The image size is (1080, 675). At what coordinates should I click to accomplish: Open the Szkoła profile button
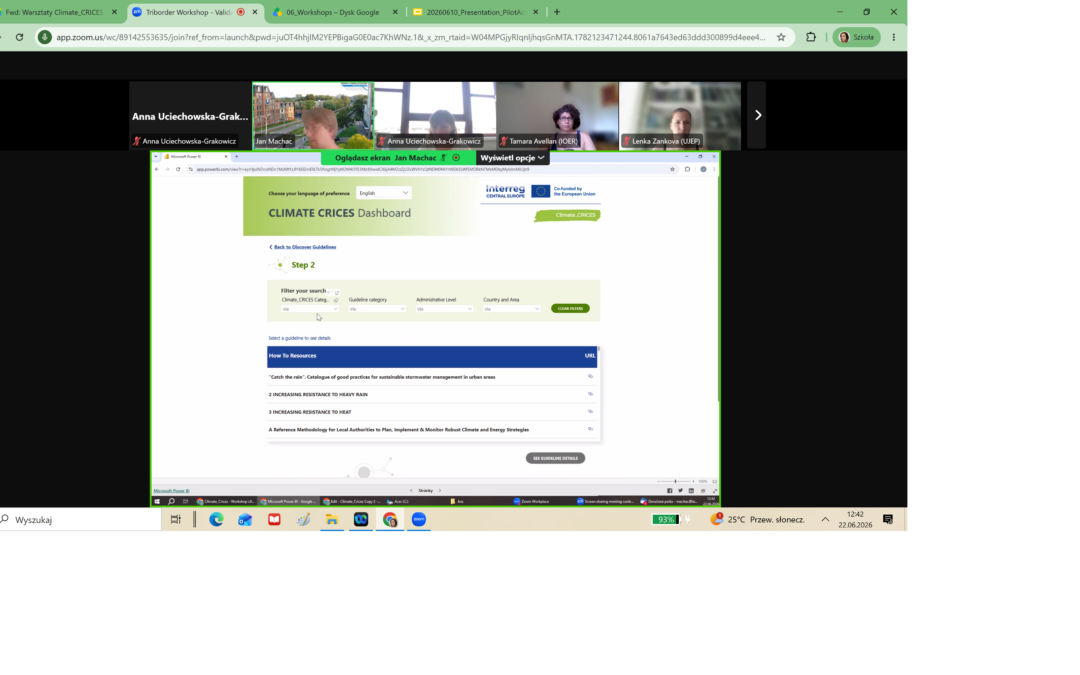pyautogui.click(x=856, y=37)
